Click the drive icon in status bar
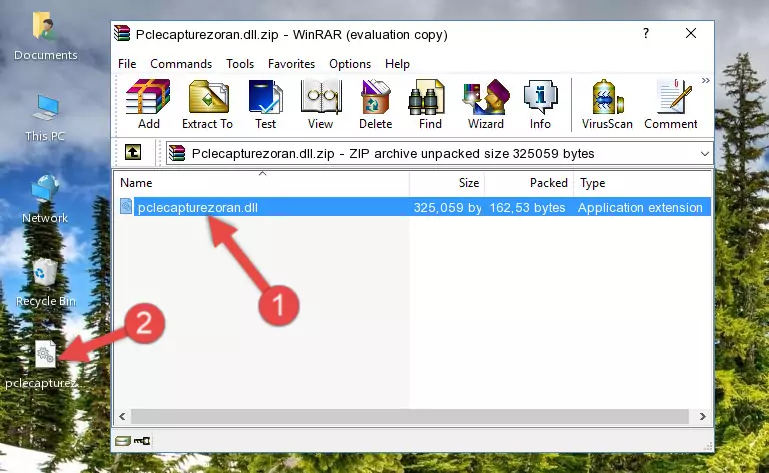This screenshot has height=473, width=769. [123, 441]
